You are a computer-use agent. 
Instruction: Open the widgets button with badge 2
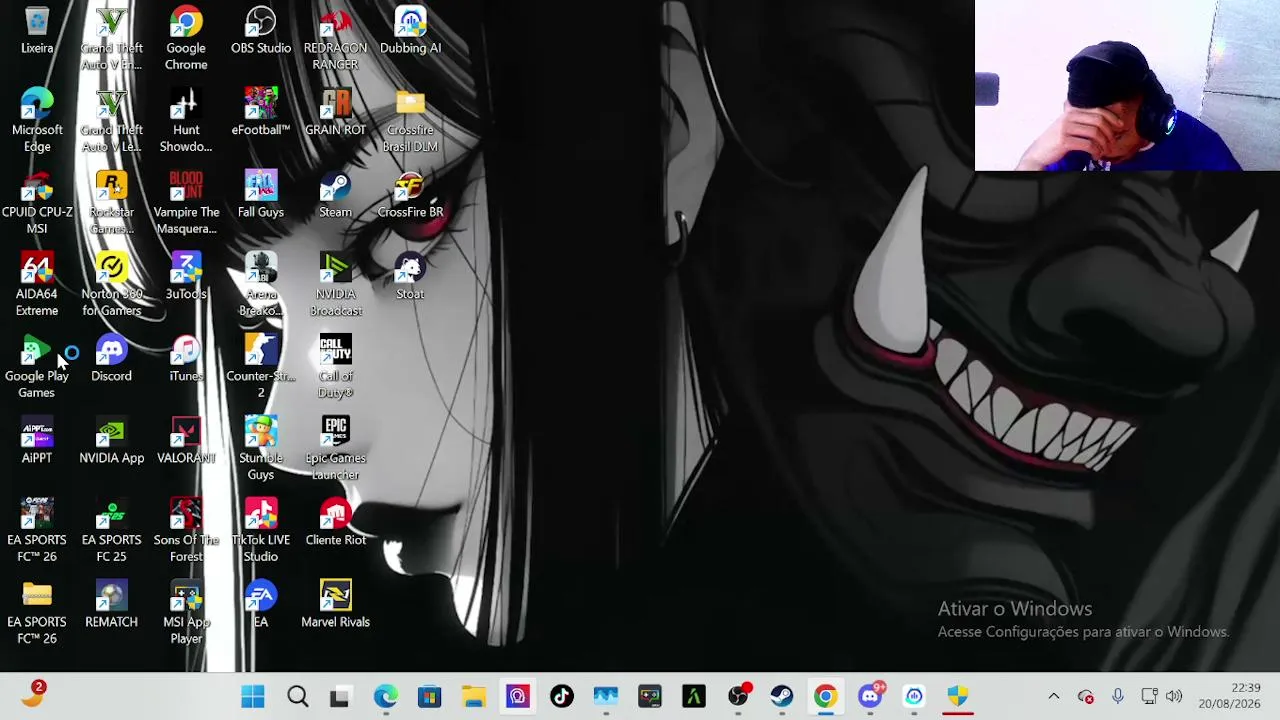[x=33, y=695]
